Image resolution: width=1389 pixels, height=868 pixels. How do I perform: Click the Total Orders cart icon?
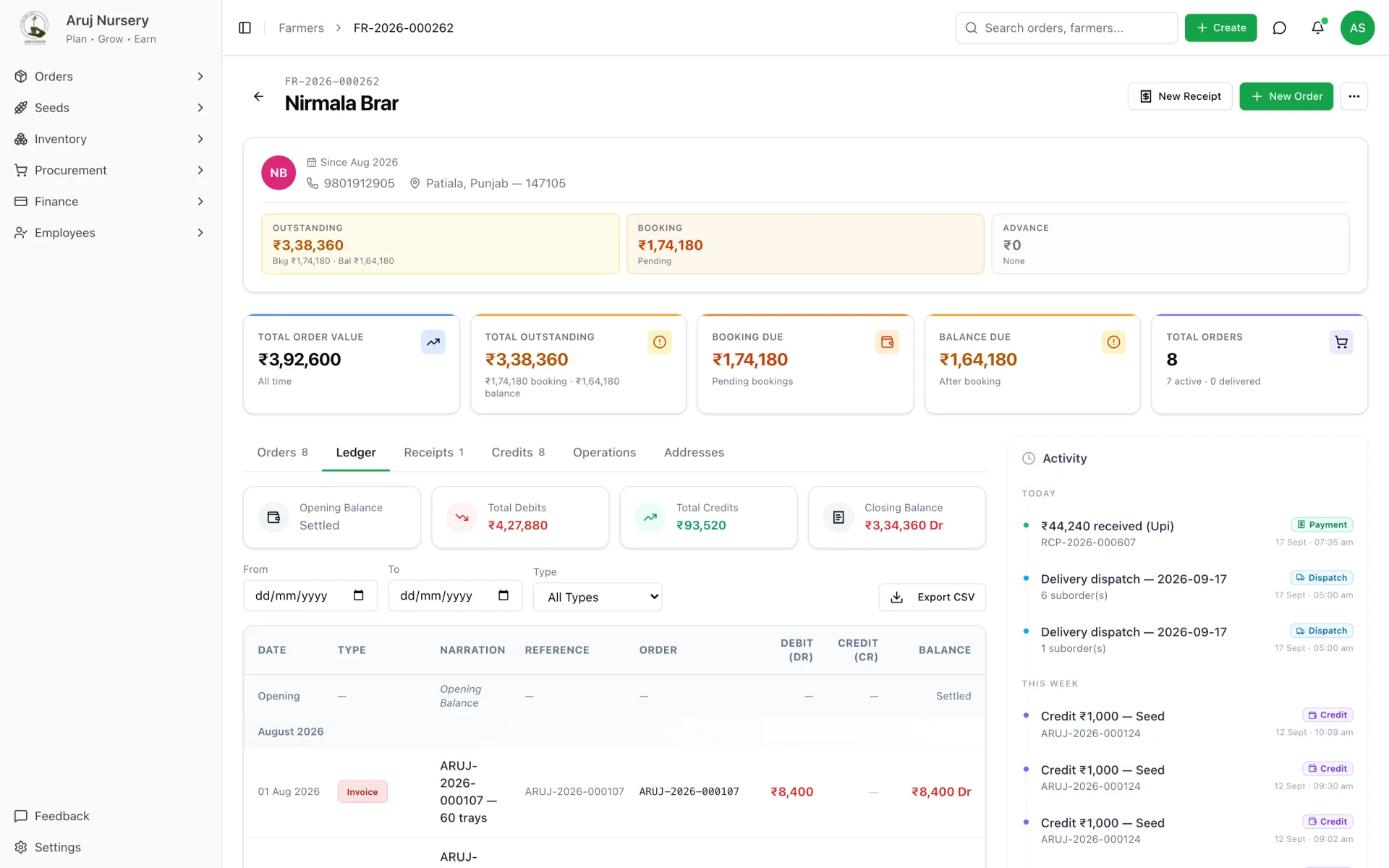coord(1341,342)
